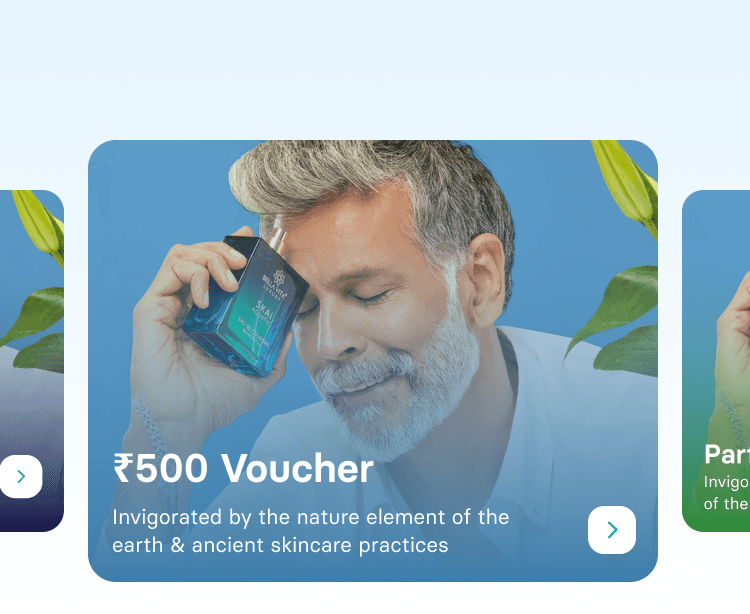Open the ₹500 Voucher card arrow button

612,530
